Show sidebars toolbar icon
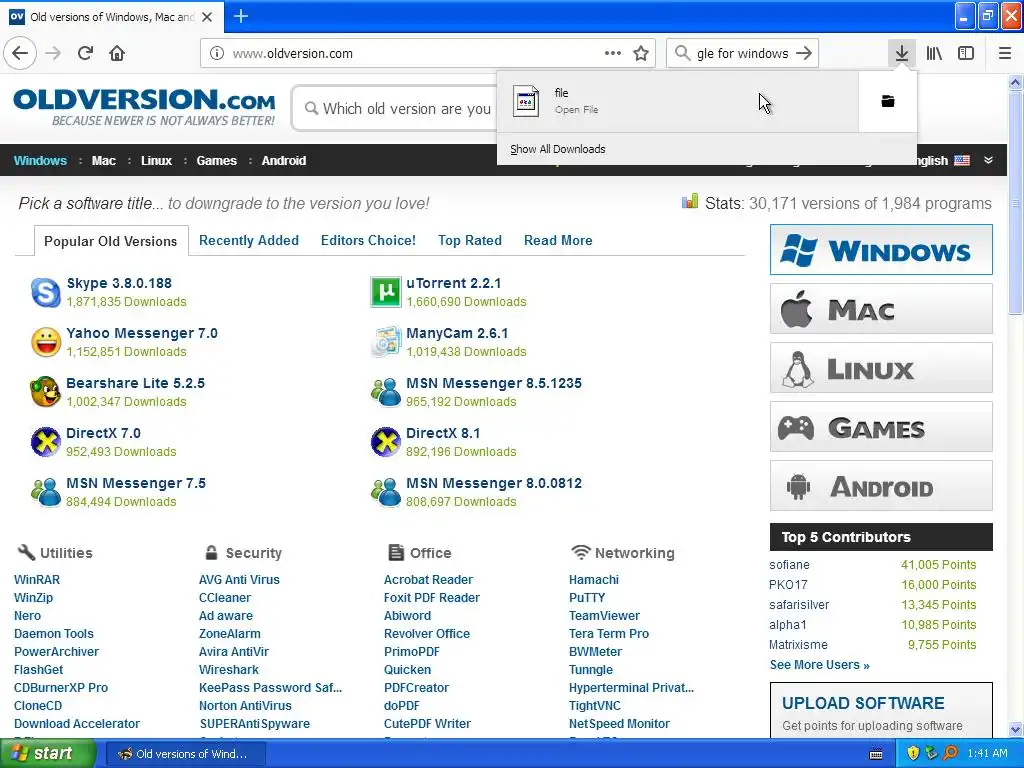The width and height of the screenshot is (1024, 768). (x=966, y=54)
